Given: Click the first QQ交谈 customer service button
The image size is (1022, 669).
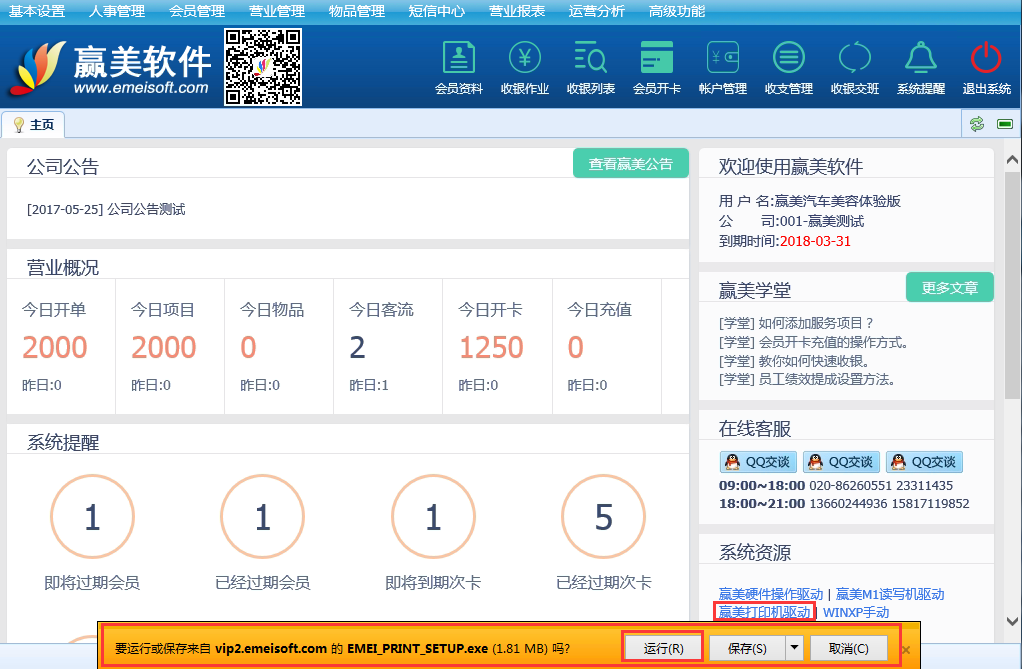Looking at the screenshot, I should tap(757, 462).
